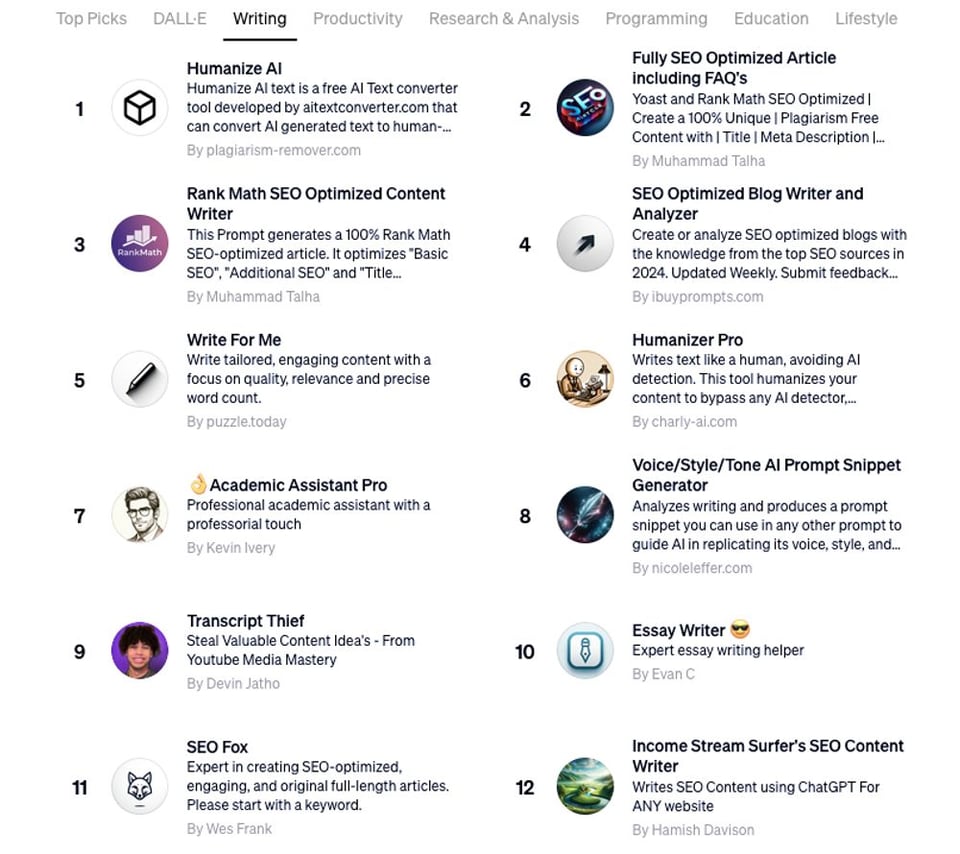
Task: Click the Humanize AI cube icon
Action: click(139, 108)
